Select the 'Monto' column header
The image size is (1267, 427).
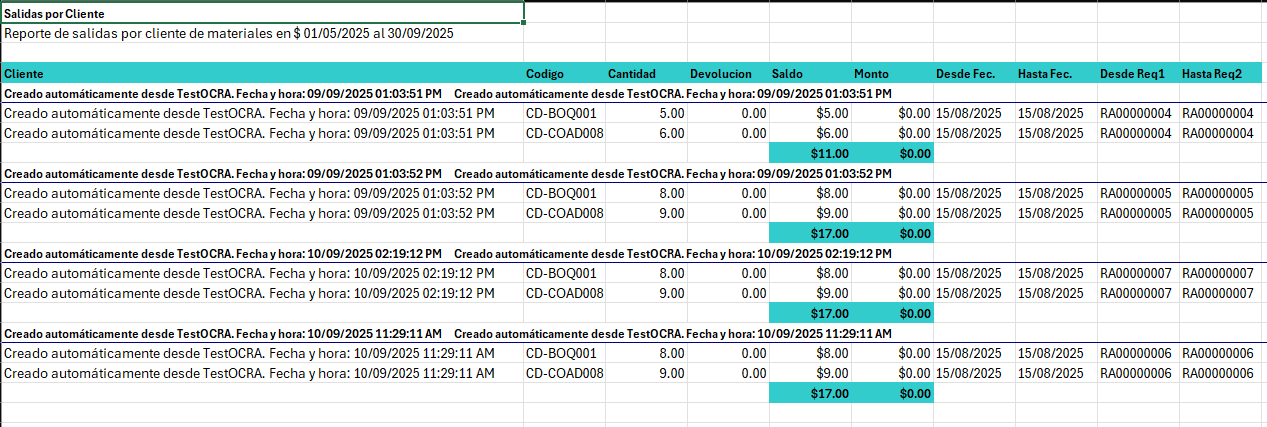(x=892, y=73)
